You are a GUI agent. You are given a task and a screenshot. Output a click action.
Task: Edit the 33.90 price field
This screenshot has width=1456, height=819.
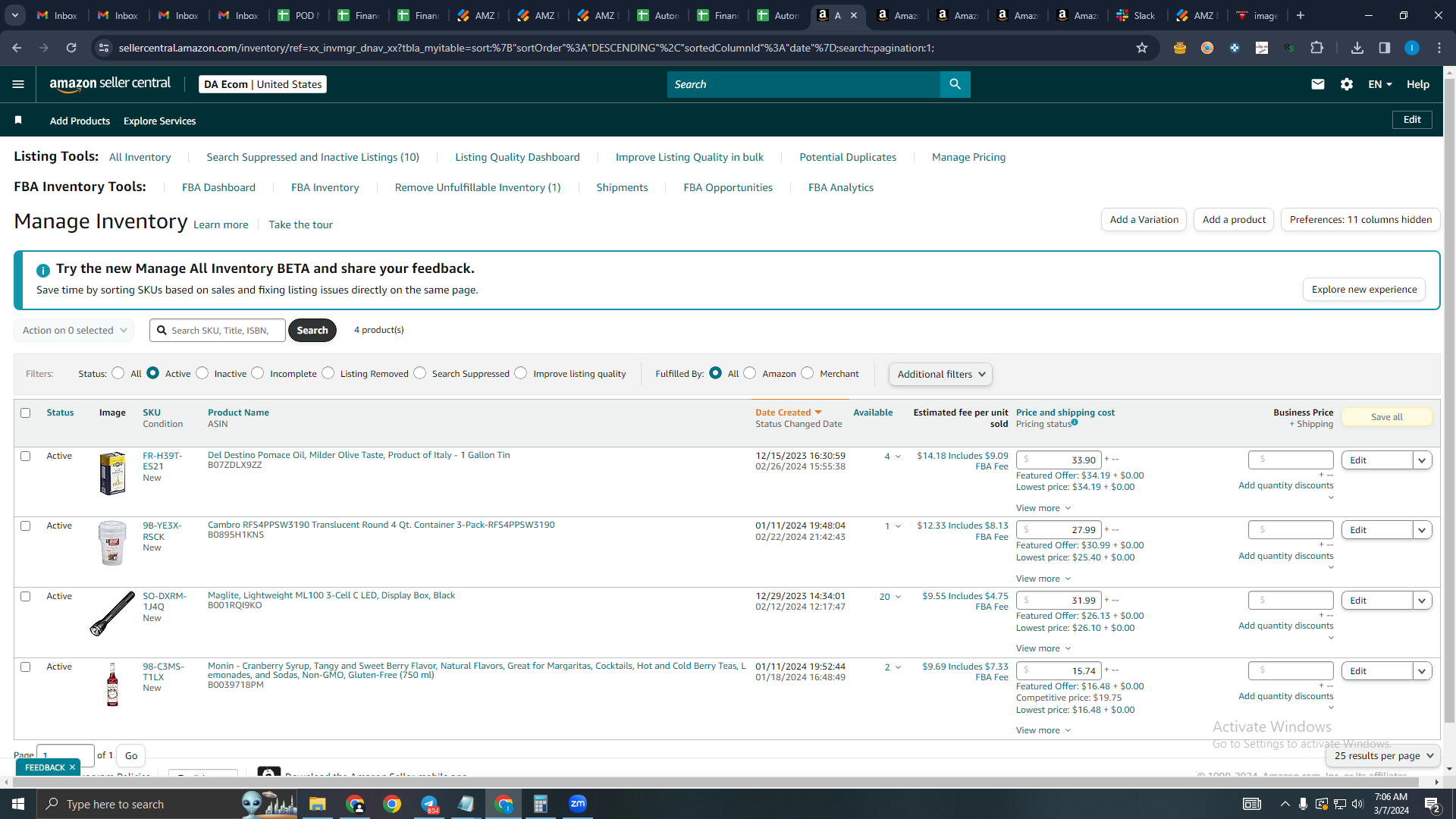point(1059,460)
